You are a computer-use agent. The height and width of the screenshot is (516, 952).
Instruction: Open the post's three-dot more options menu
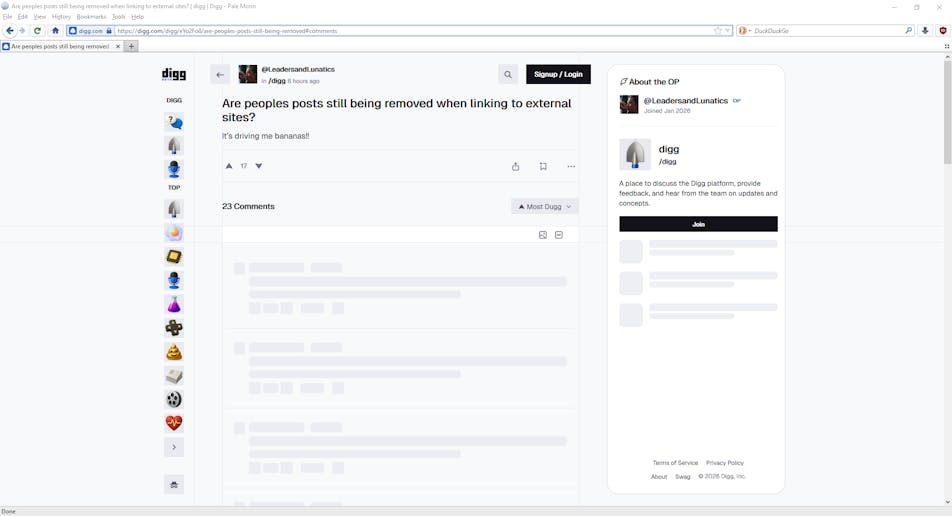click(571, 167)
